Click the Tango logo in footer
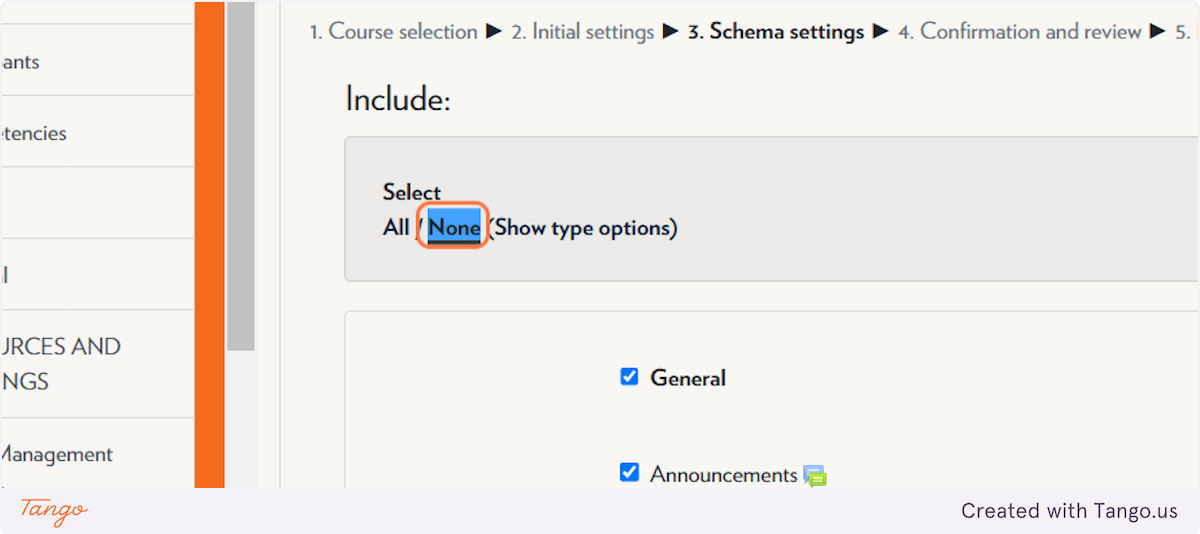The width and height of the screenshot is (1200, 534). [x=54, y=510]
